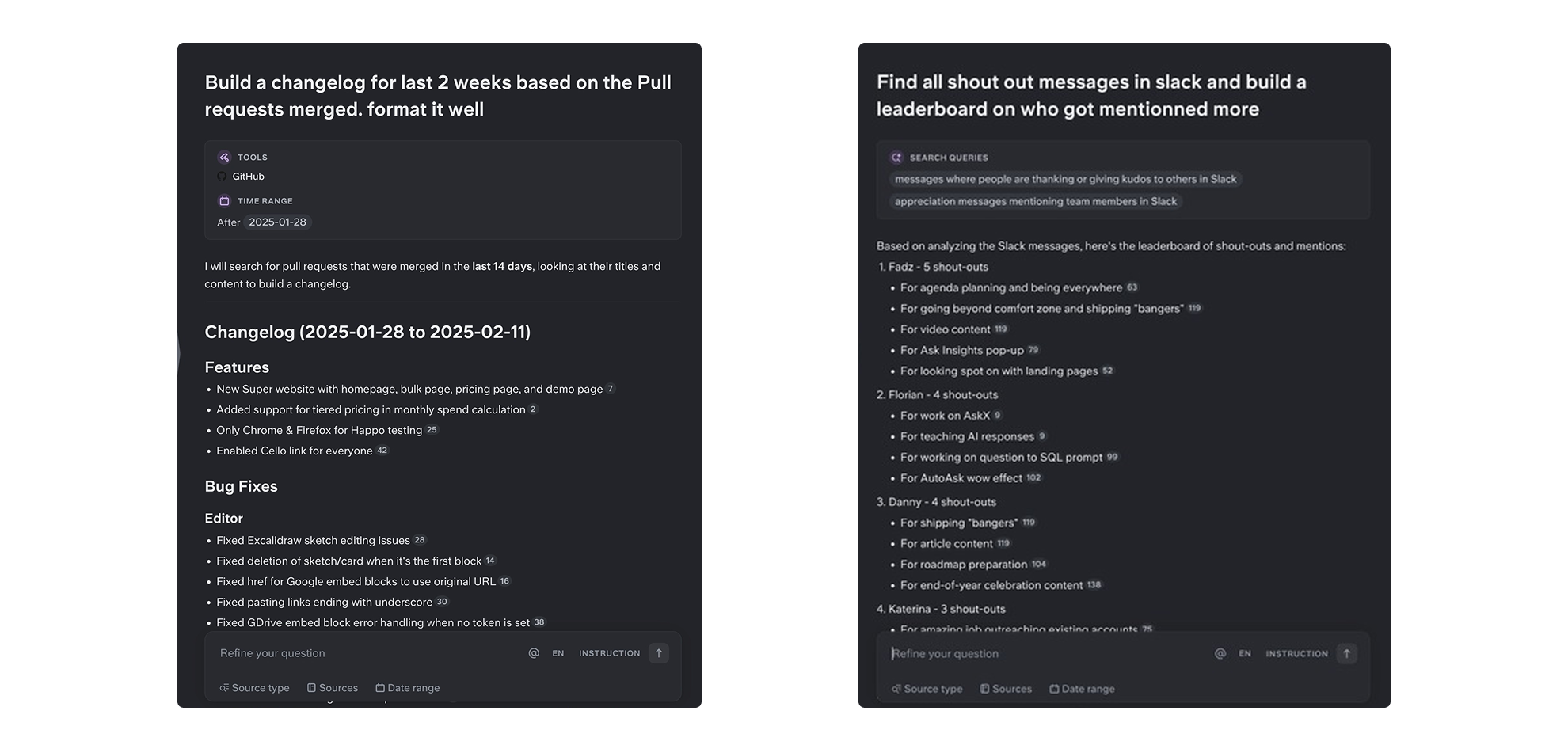Viewport: 1568px width, 749px height.
Task: Click the GitHub tool icon
Action: [222, 177]
